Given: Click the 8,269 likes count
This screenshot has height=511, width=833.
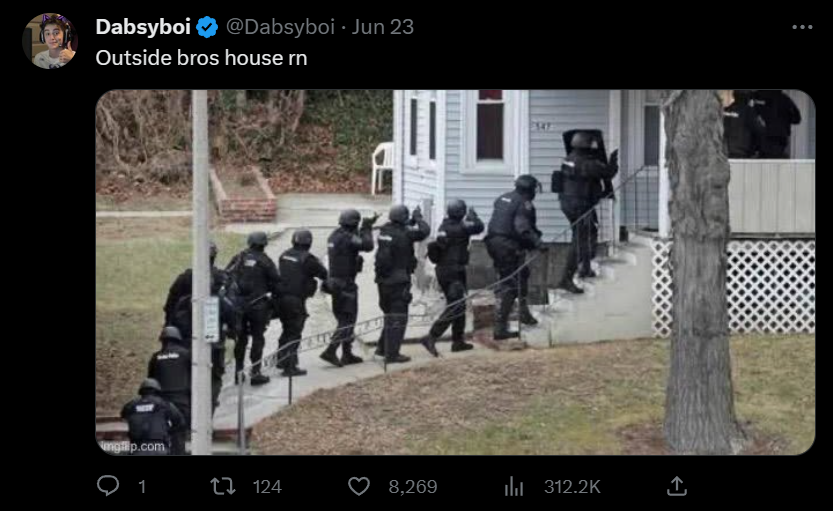Looking at the screenshot, I should pos(413,487).
